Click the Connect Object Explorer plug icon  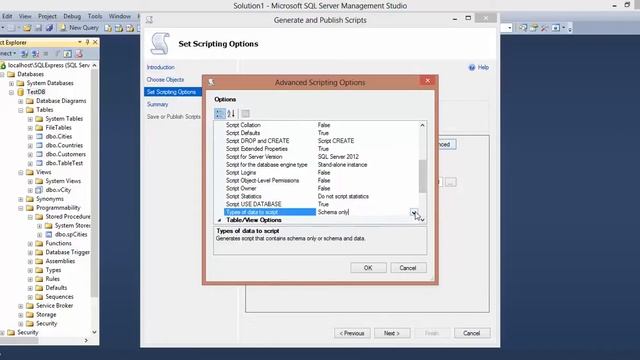(x=24, y=54)
